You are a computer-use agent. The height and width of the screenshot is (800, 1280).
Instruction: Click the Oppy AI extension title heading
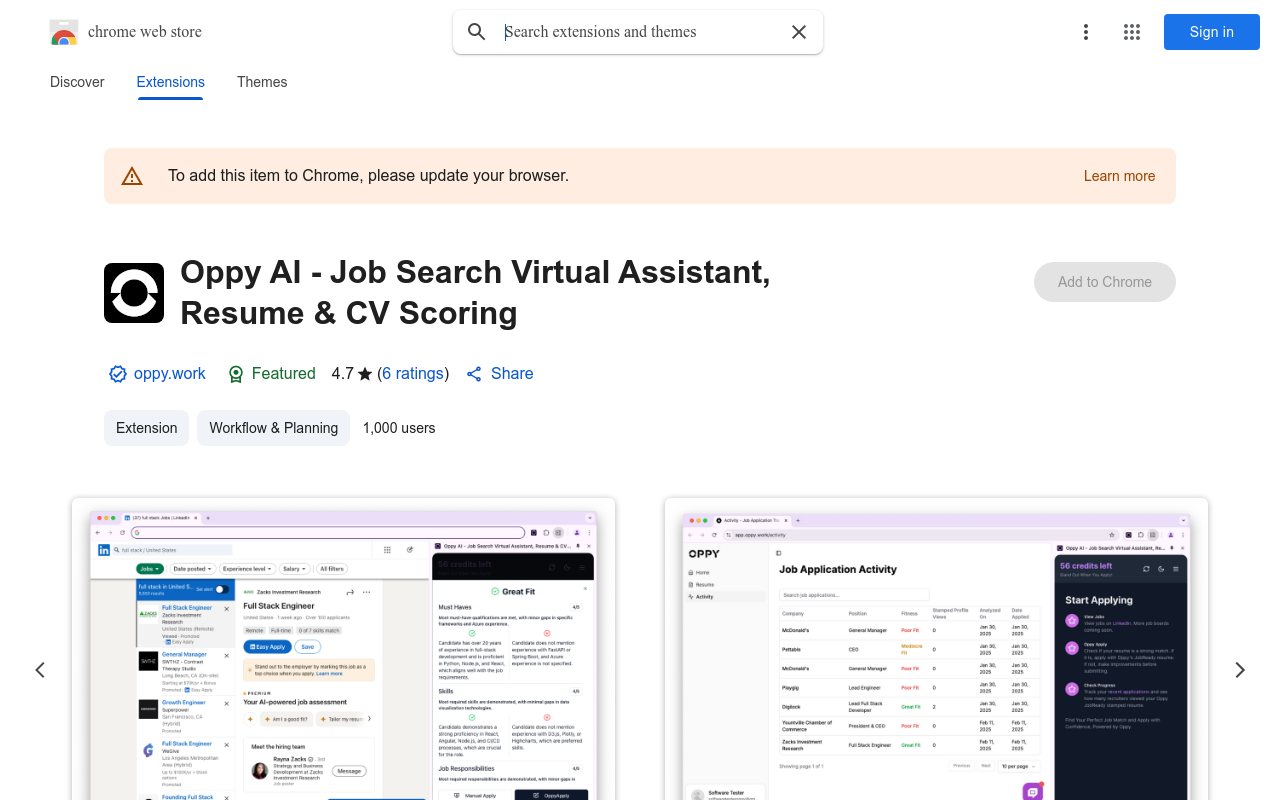tap(476, 293)
